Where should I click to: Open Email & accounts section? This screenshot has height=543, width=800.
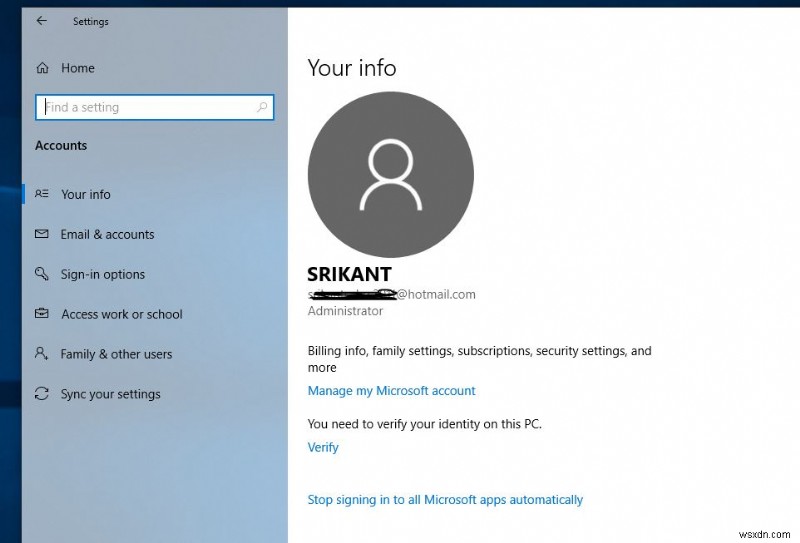pos(107,234)
